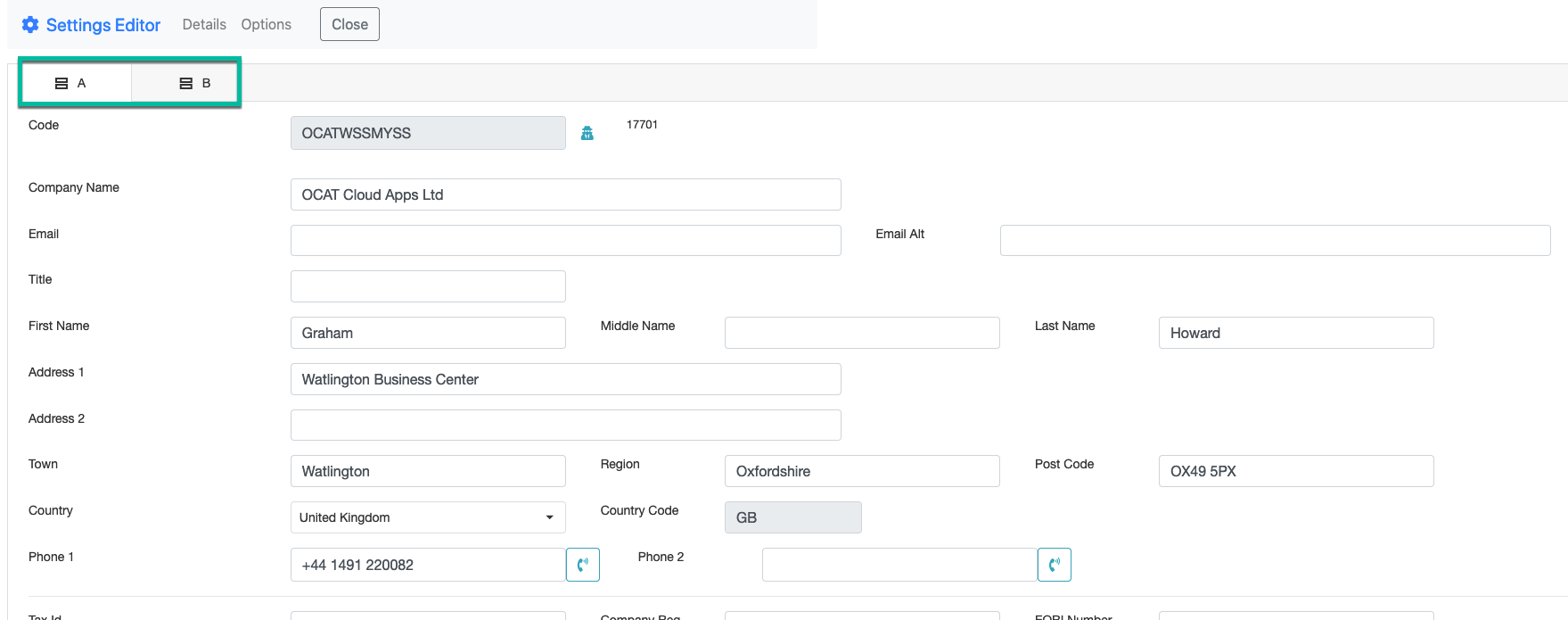Click the call icon next to Phone 1
The width and height of the screenshot is (1568, 620).
(x=583, y=565)
